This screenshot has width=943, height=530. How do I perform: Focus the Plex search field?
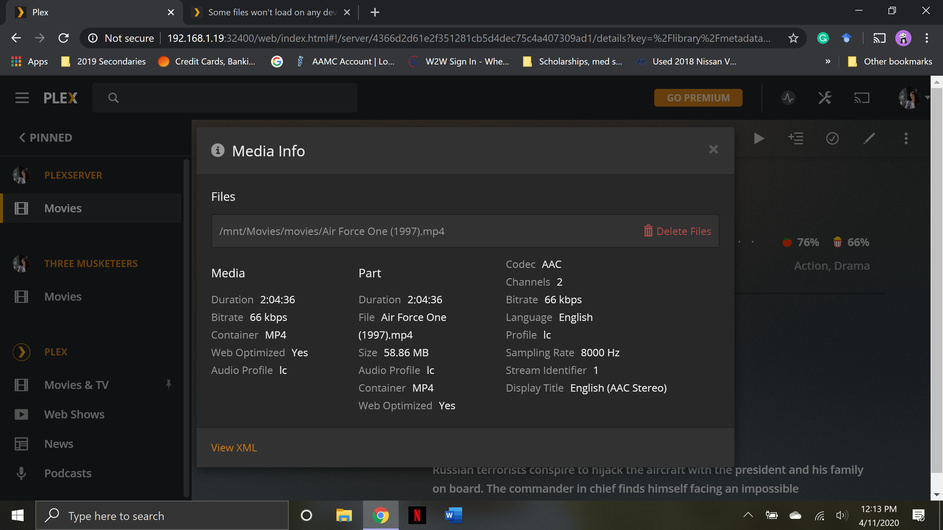tap(225, 97)
